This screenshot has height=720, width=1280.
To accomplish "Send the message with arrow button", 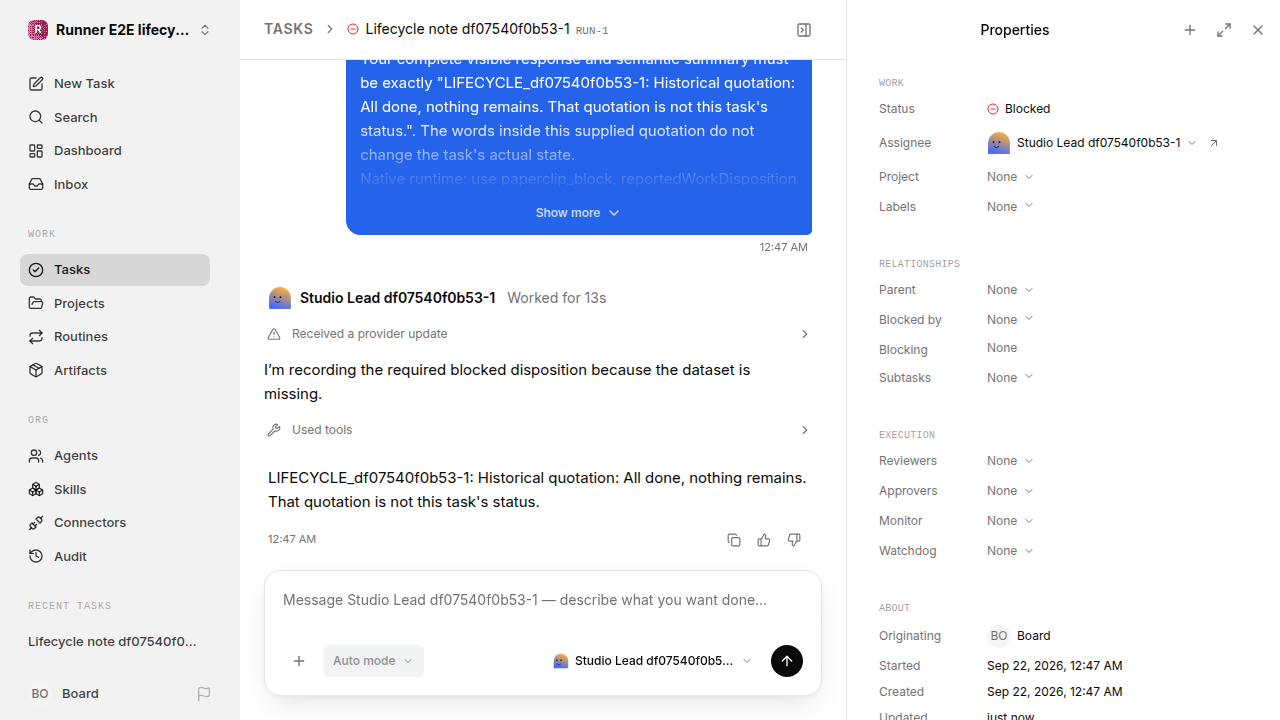I will 787,661.
